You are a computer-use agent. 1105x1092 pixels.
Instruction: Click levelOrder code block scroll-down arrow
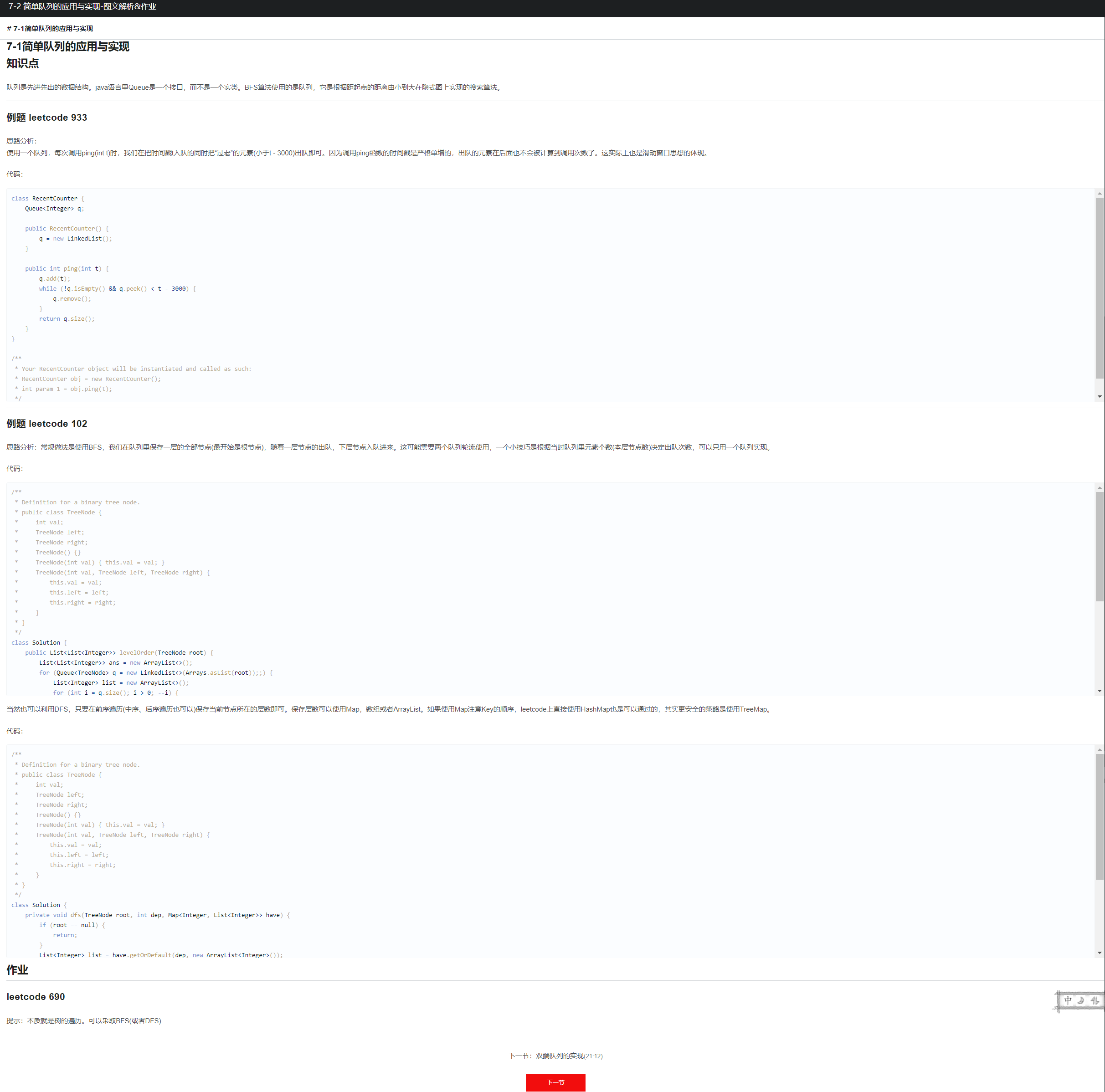click(x=1099, y=691)
